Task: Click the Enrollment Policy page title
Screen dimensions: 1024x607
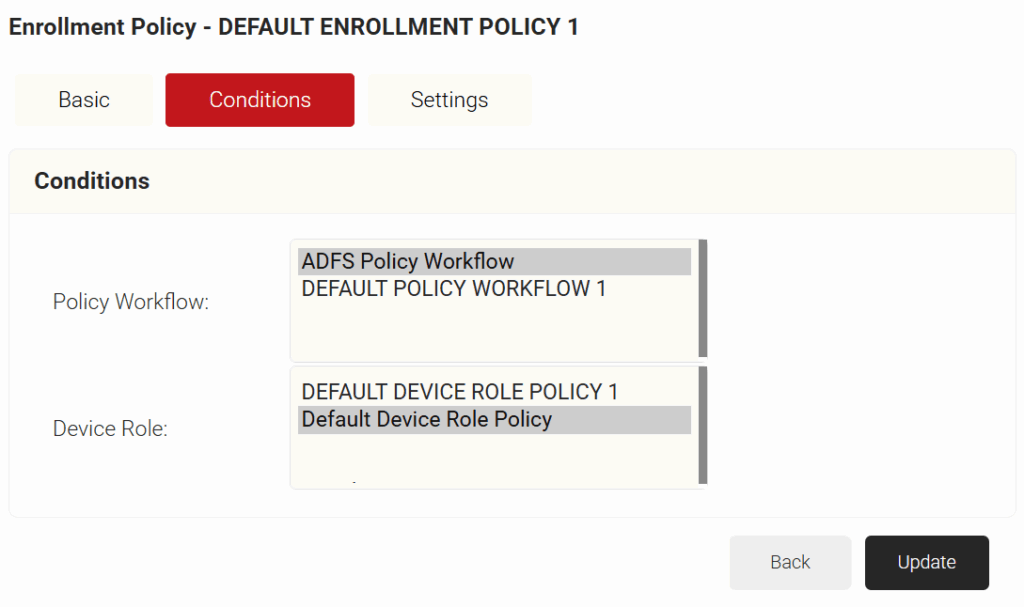Action: (x=294, y=27)
